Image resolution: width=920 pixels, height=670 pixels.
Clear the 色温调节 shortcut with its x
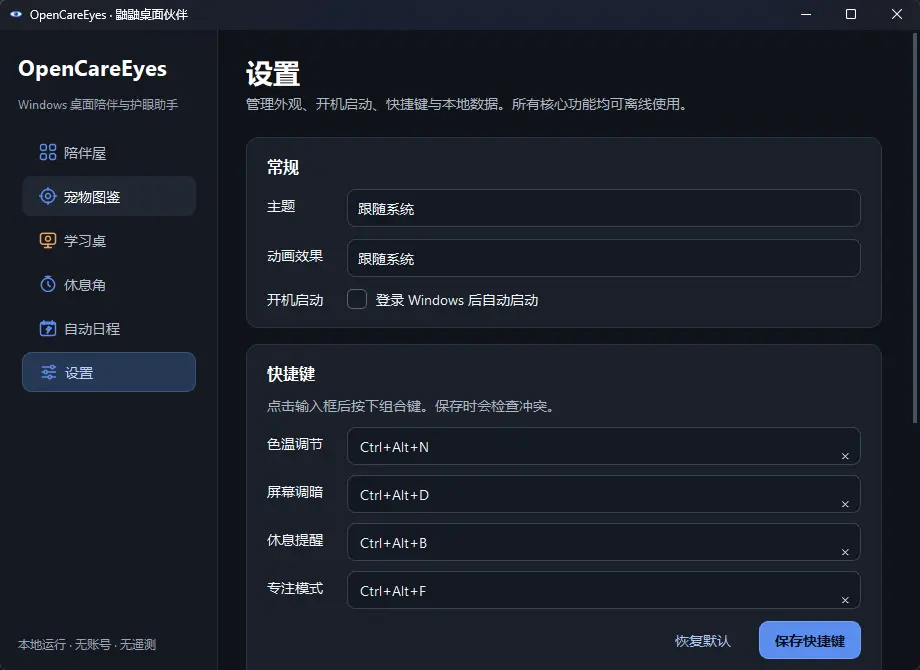pos(845,456)
